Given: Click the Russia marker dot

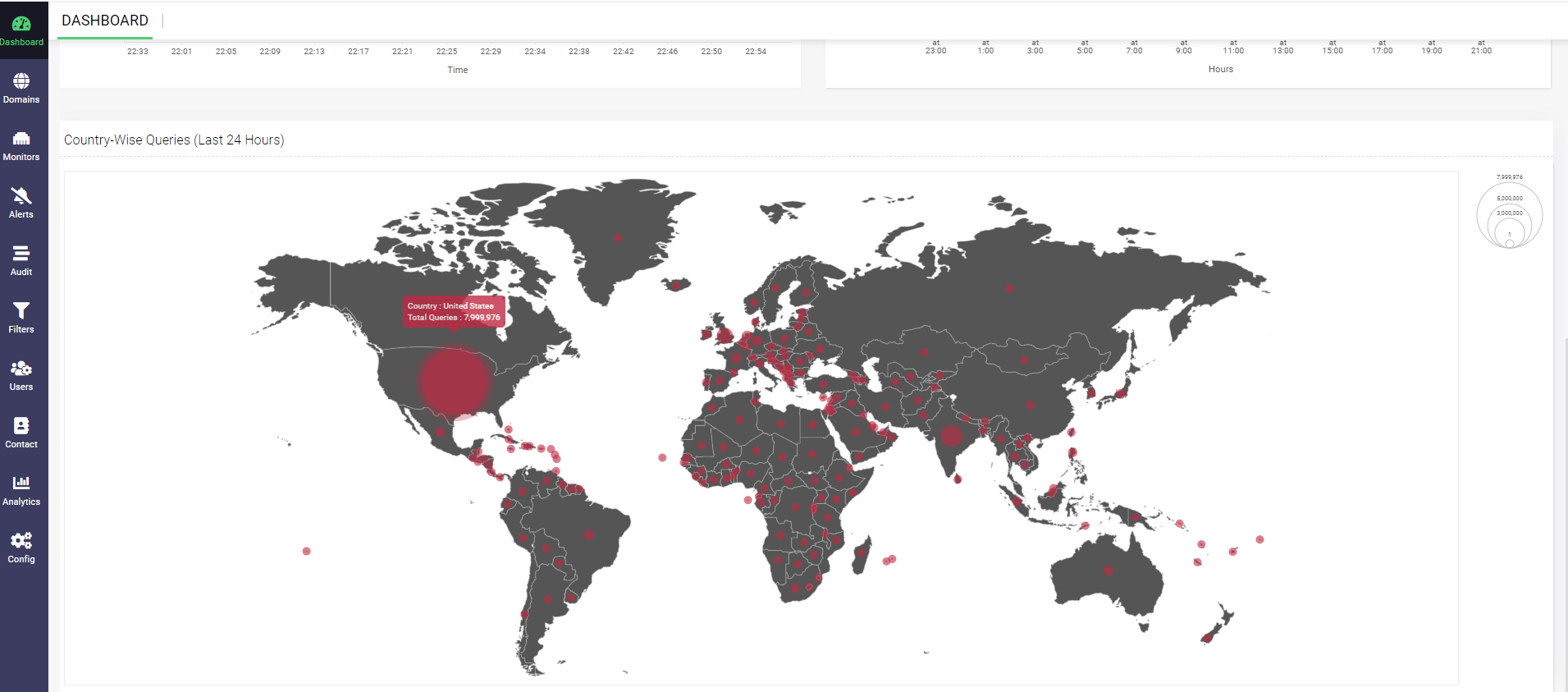Looking at the screenshot, I should (x=1009, y=288).
